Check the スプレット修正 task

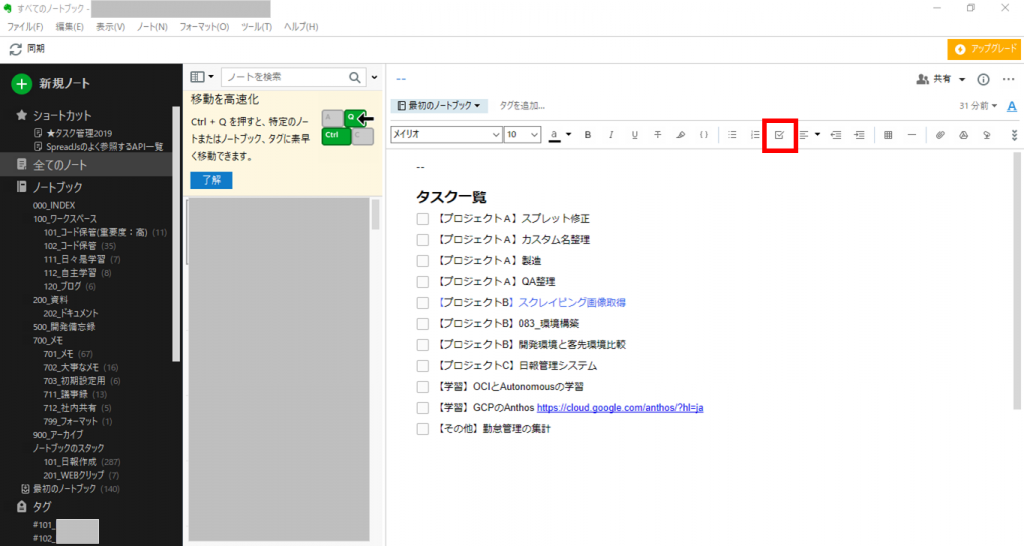click(x=423, y=219)
